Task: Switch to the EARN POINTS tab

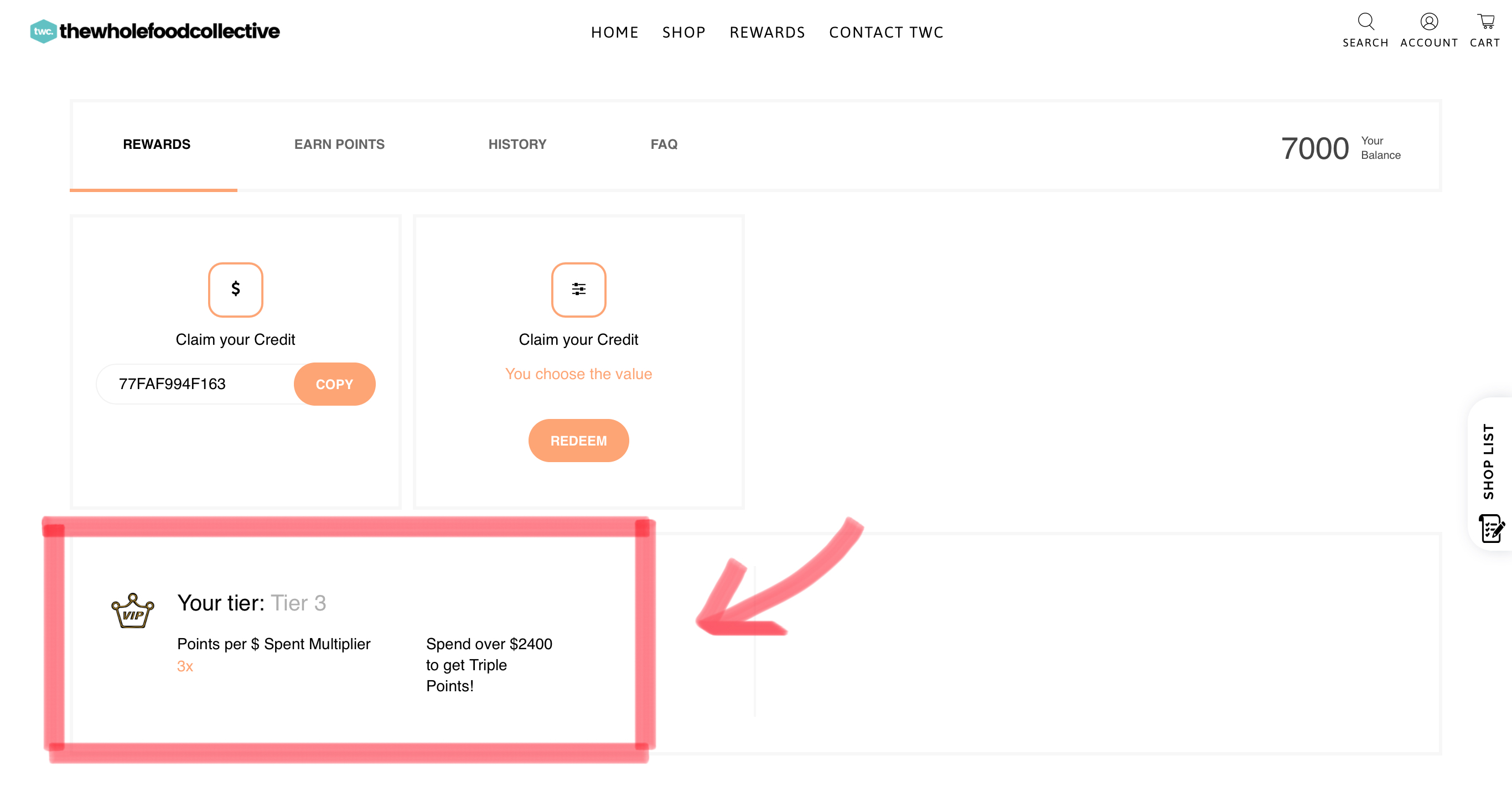Action: pyautogui.click(x=339, y=144)
